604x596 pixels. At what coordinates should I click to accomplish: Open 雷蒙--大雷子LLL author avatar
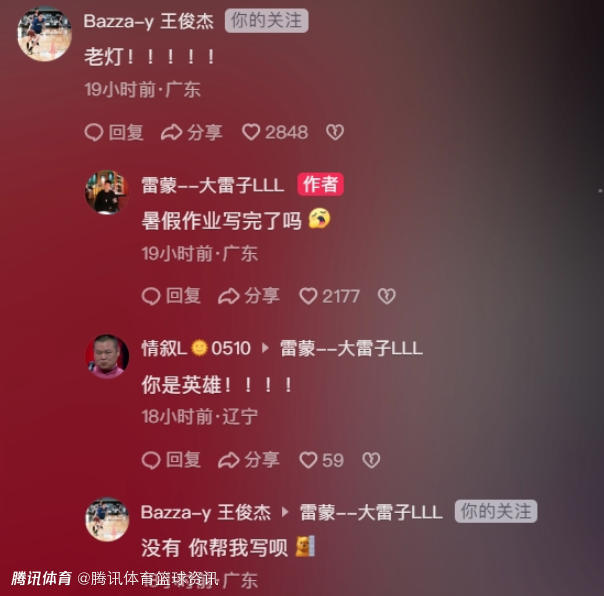tap(107, 192)
